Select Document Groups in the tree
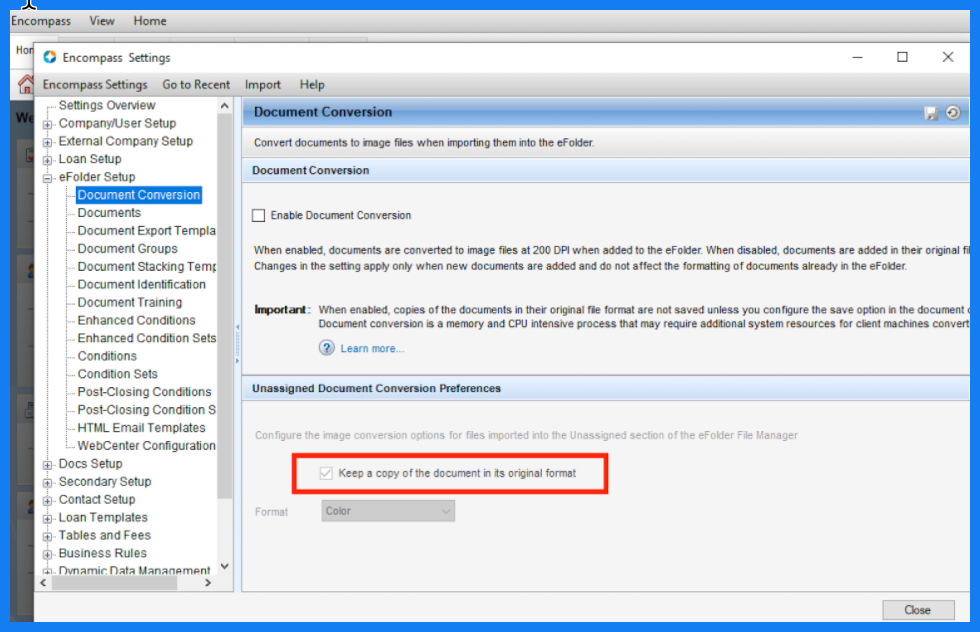Screen dimensions: 980x632 pyautogui.click(x=127, y=249)
